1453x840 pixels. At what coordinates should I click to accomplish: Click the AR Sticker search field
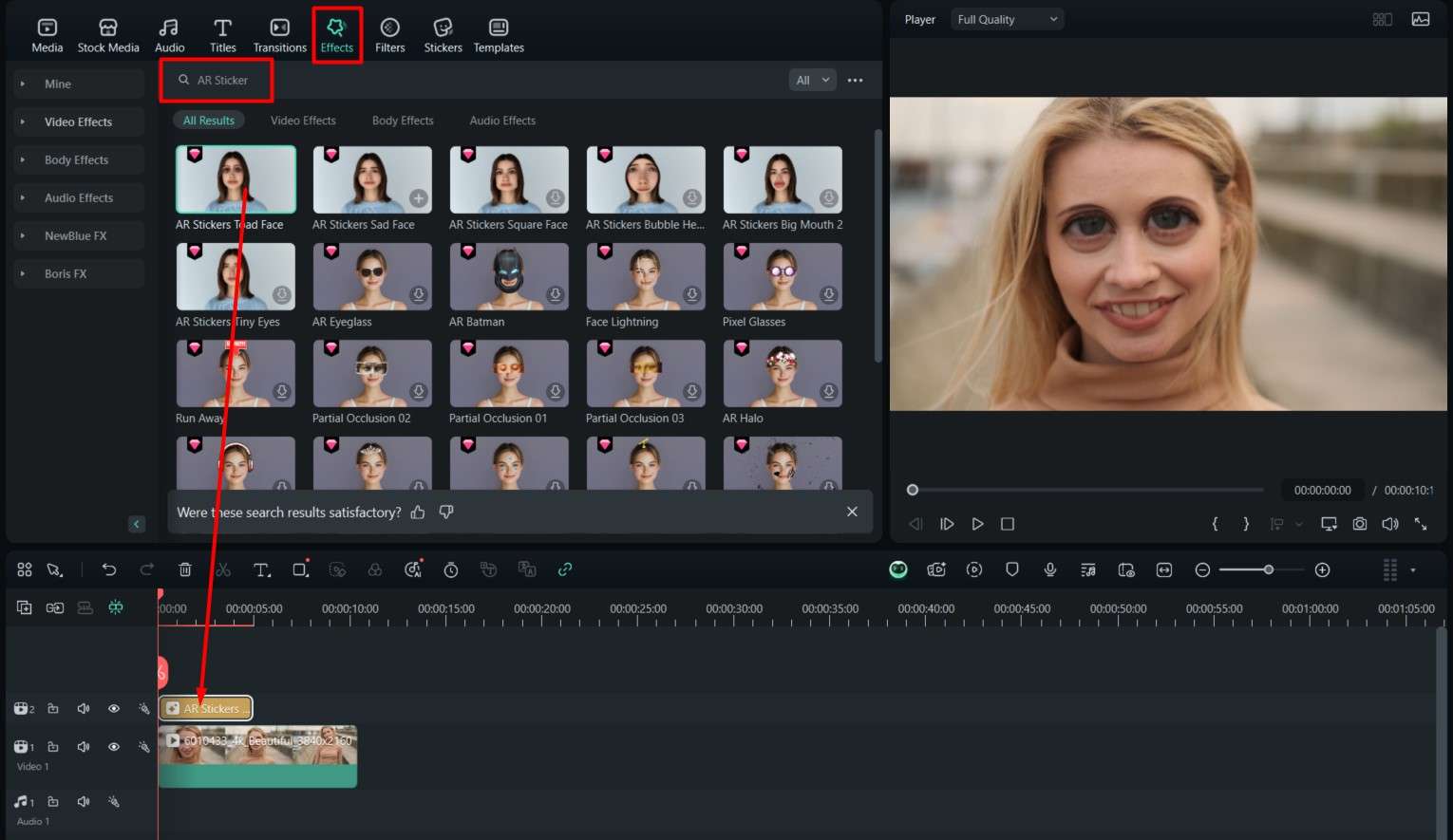tap(217, 81)
